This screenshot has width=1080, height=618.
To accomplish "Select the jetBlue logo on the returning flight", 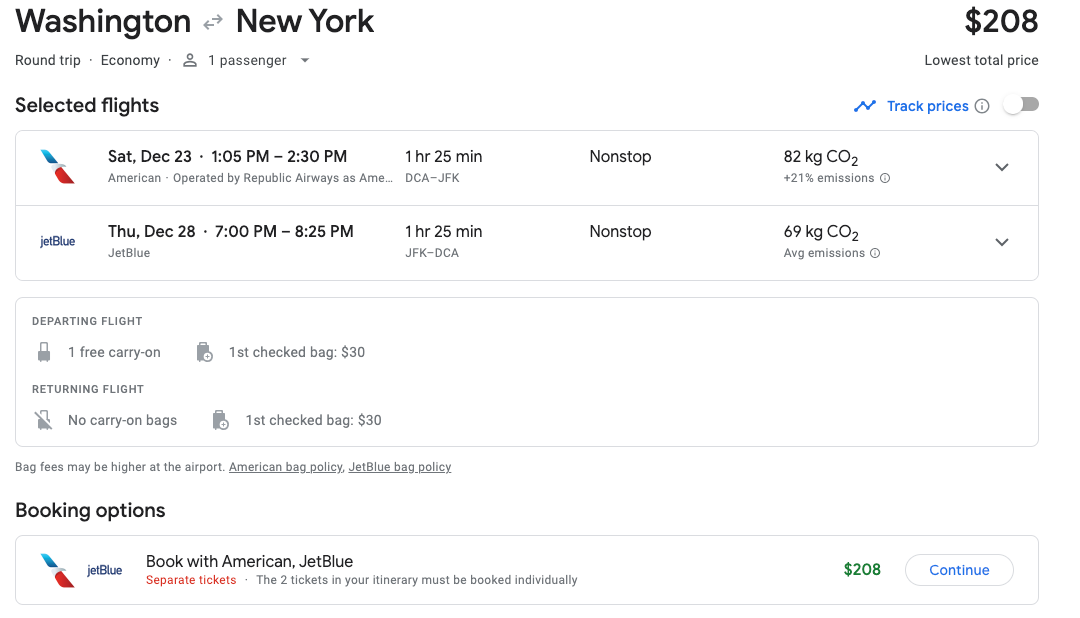I will (x=57, y=240).
